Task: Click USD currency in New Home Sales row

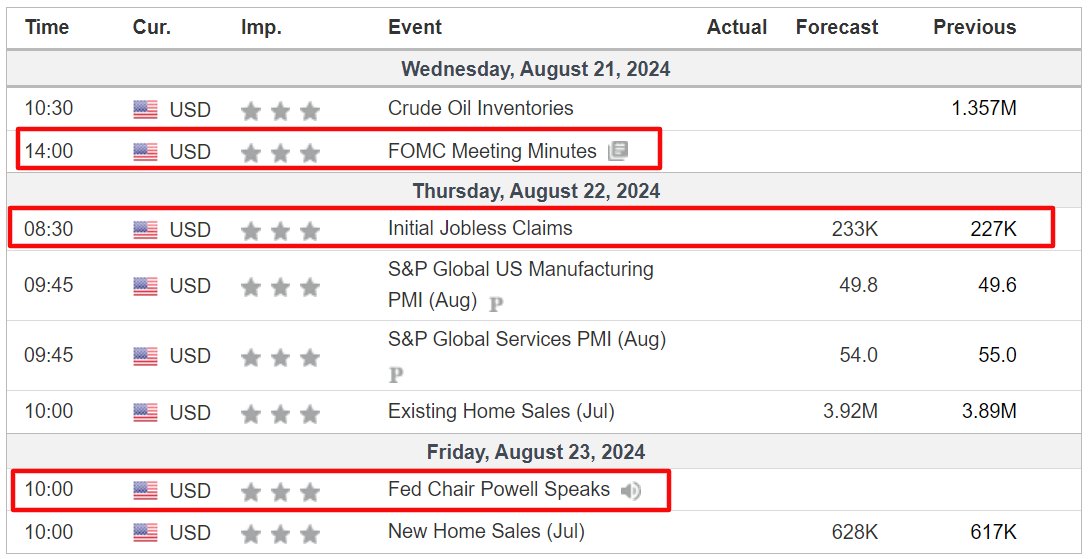Action: click(190, 533)
